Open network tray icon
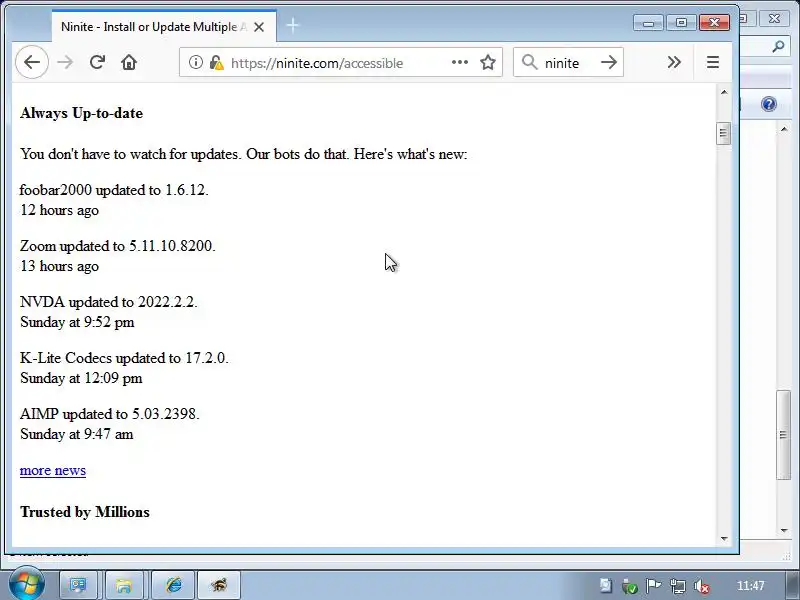 click(678, 586)
